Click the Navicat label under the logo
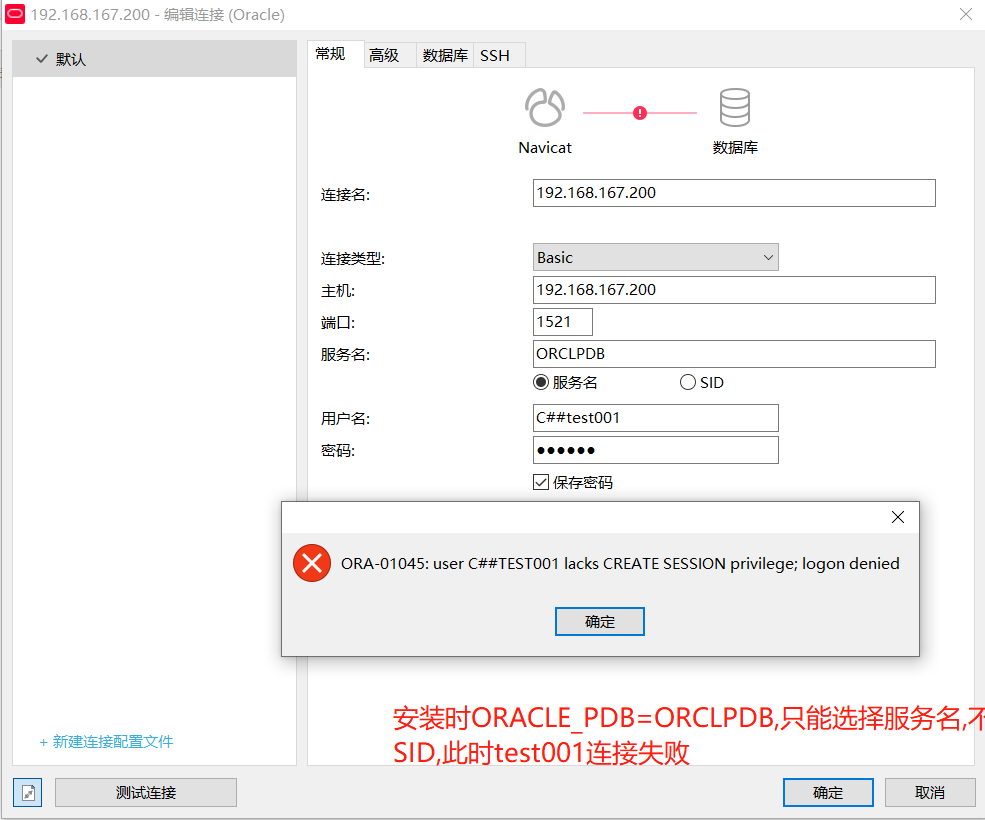This screenshot has width=985, height=820. point(545,148)
